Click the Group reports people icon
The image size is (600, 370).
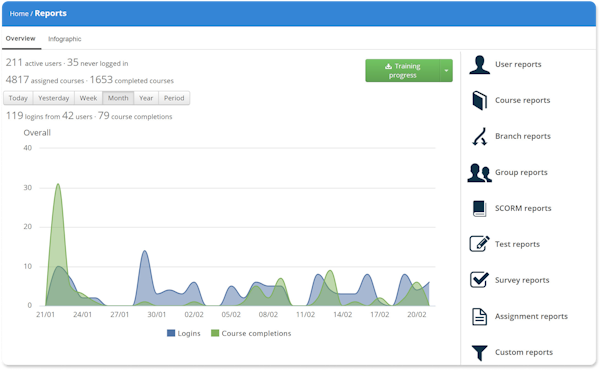479,173
